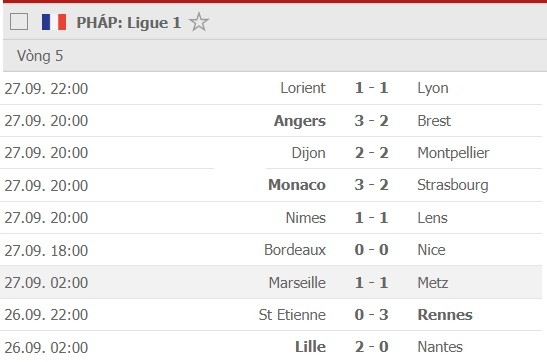Click the Nantes team name
547x362 pixels.
coord(440,347)
